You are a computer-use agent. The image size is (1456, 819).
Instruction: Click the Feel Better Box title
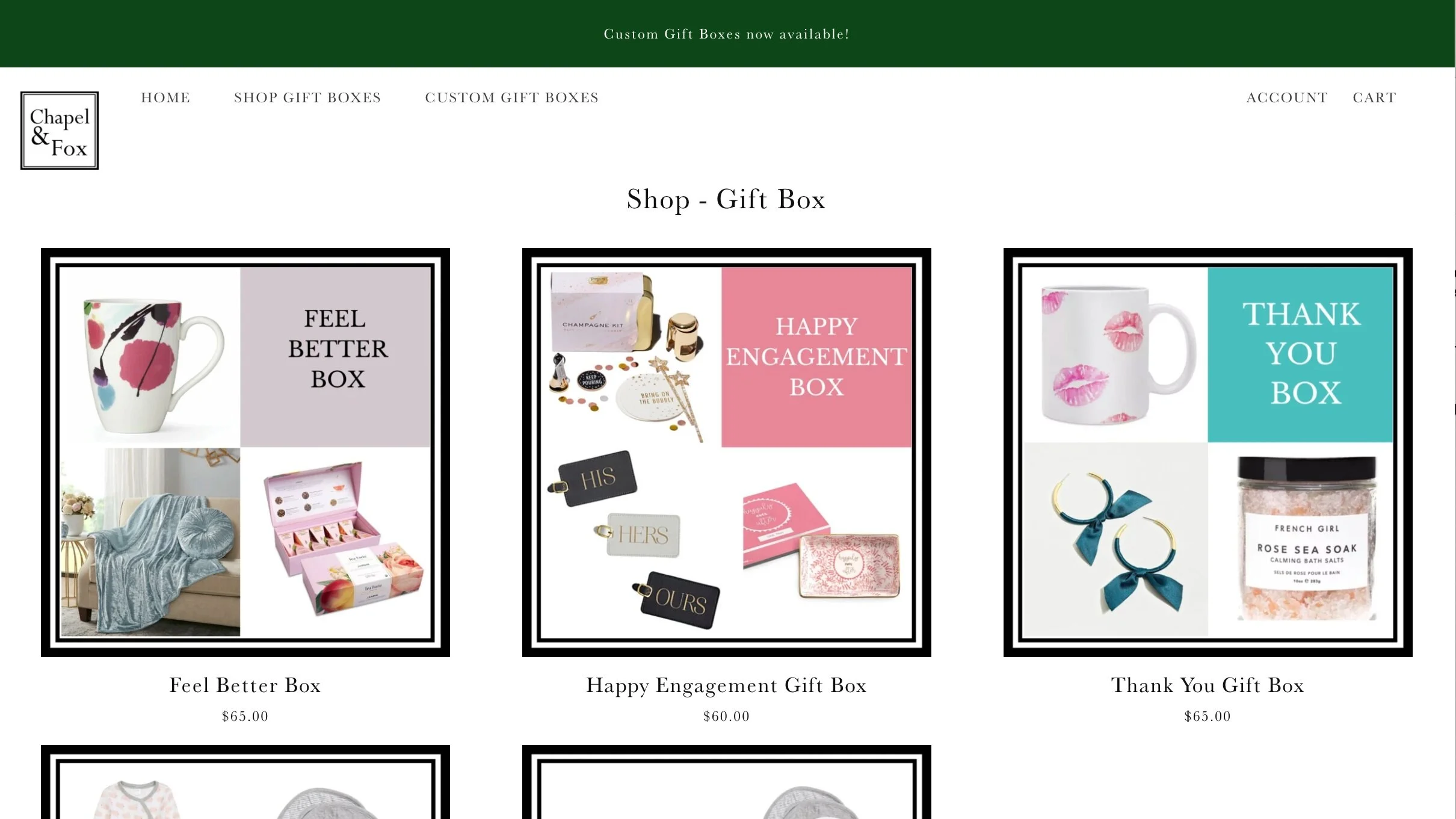coord(245,685)
